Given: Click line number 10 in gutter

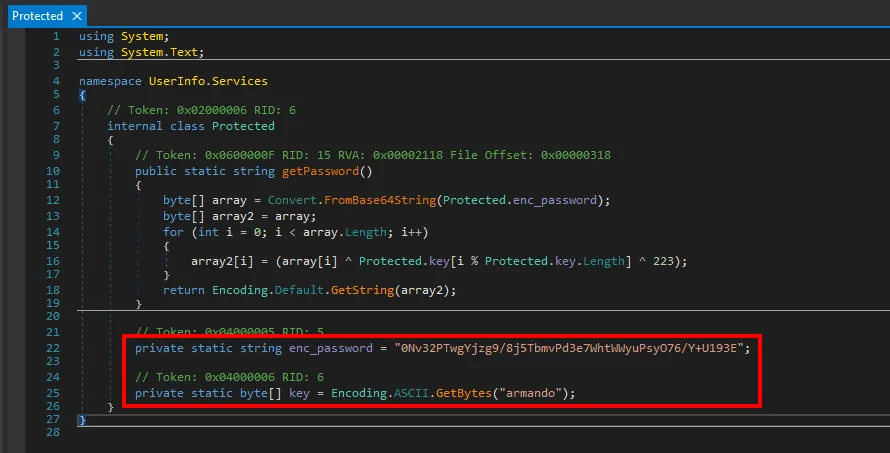Looking at the screenshot, I should point(53,171).
